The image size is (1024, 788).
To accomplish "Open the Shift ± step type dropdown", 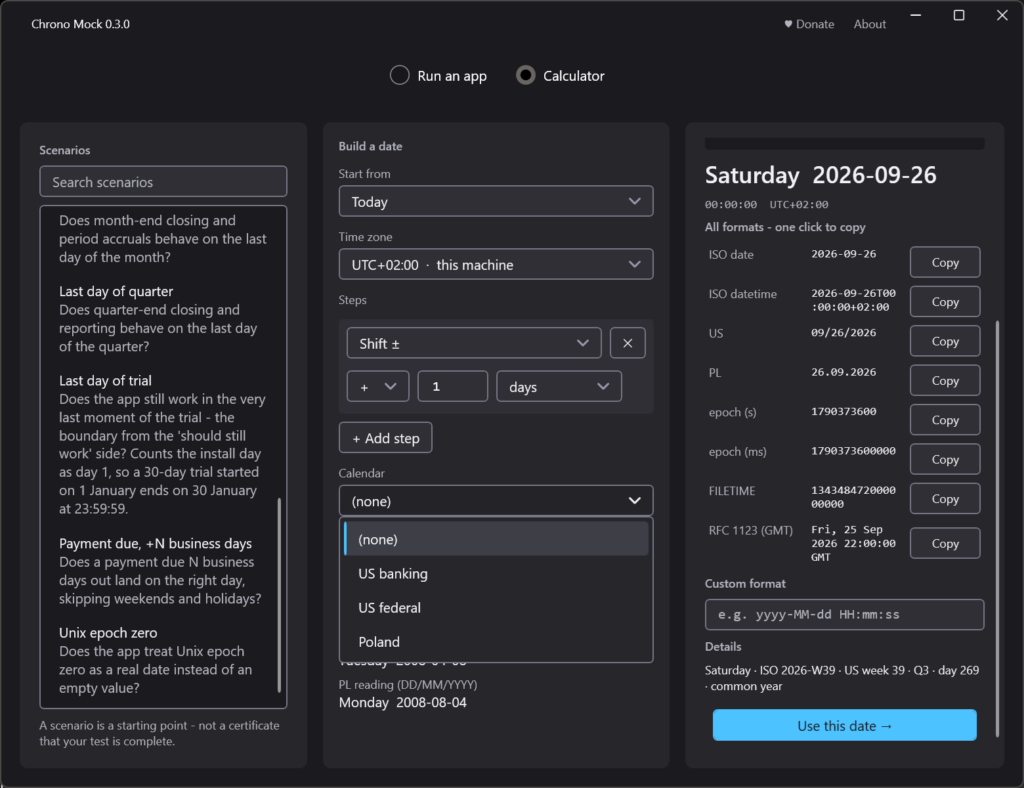I will [473, 343].
